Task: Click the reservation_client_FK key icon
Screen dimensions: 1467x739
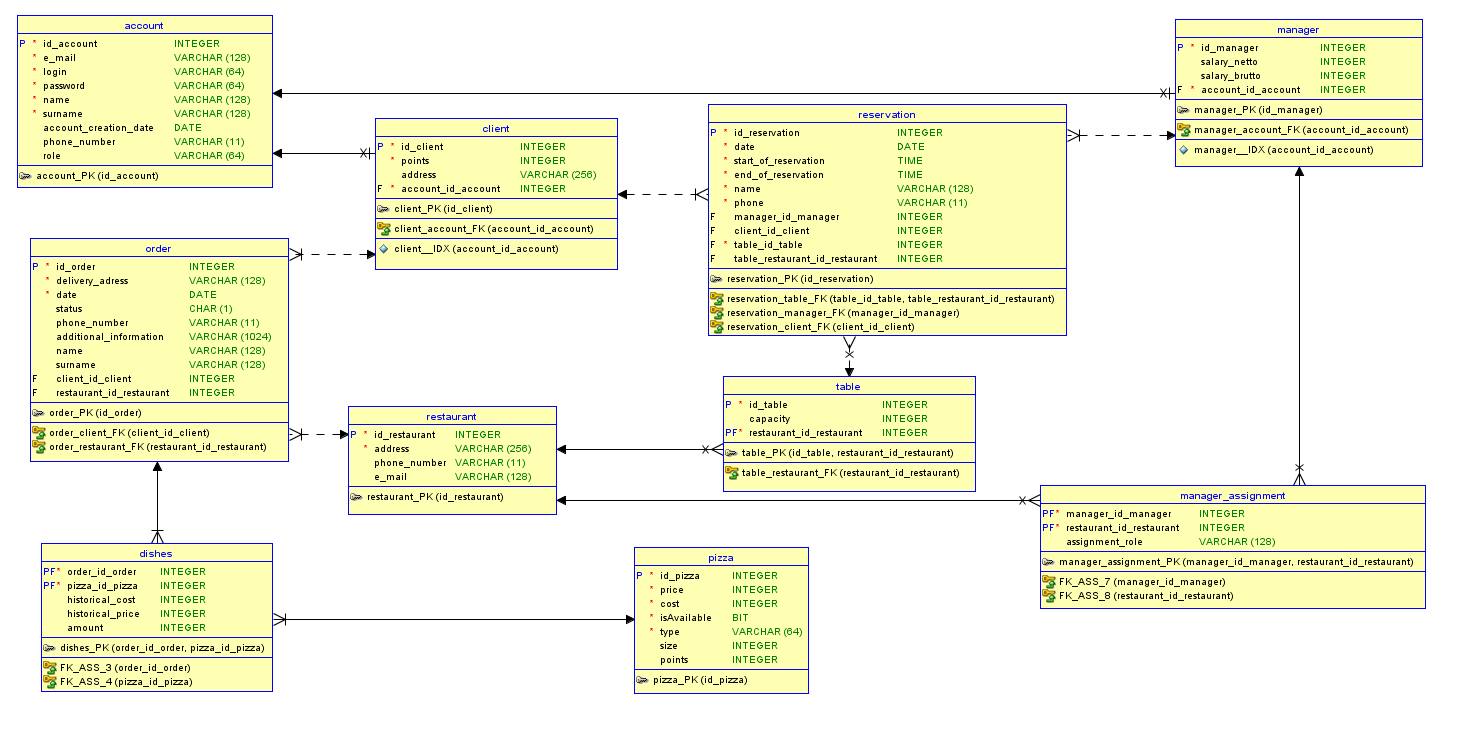Action: tap(717, 327)
